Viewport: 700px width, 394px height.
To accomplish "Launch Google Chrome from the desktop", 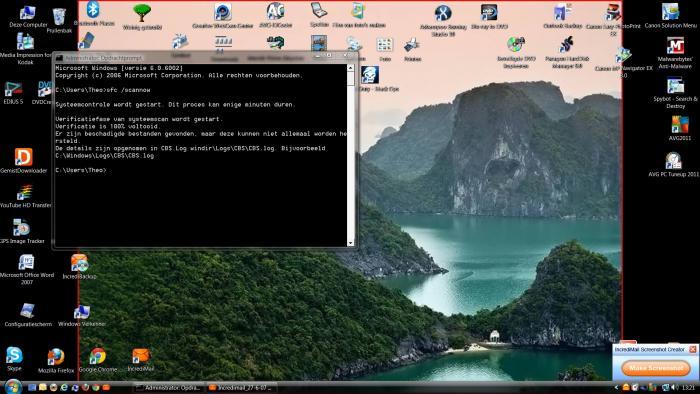I will pos(98,360).
